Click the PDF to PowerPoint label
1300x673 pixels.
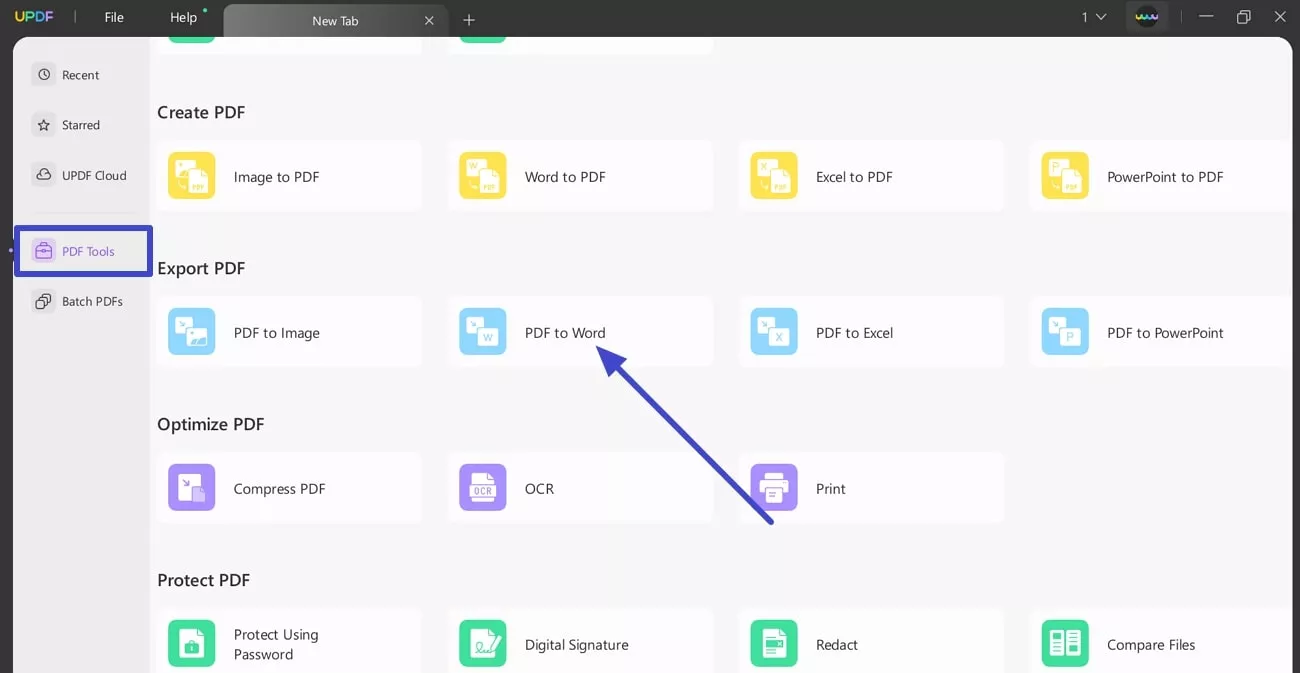tap(1165, 333)
